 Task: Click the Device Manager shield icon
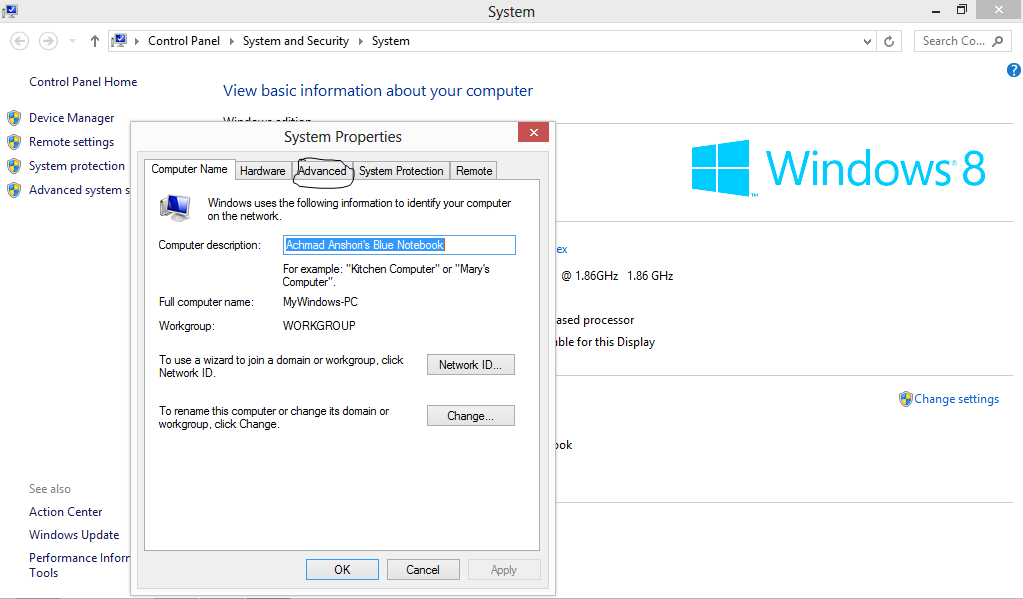(14, 118)
